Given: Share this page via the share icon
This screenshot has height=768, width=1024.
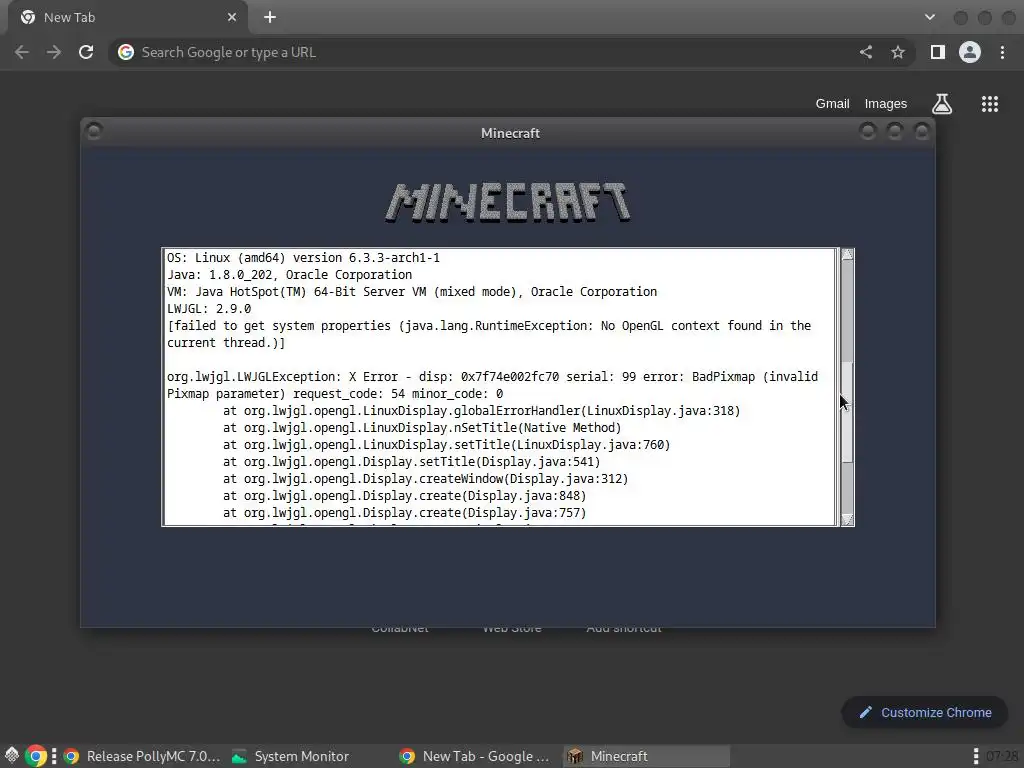Looking at the screenshot, I should [x=866, y=52].
